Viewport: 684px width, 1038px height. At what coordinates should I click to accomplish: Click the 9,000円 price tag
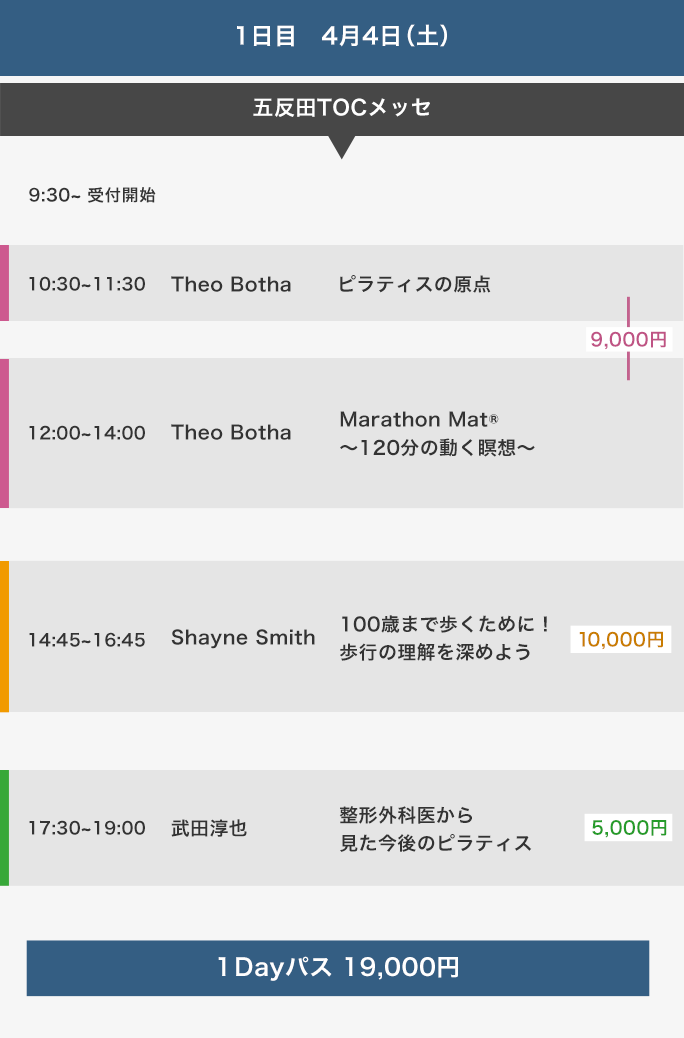click(628, 340)
